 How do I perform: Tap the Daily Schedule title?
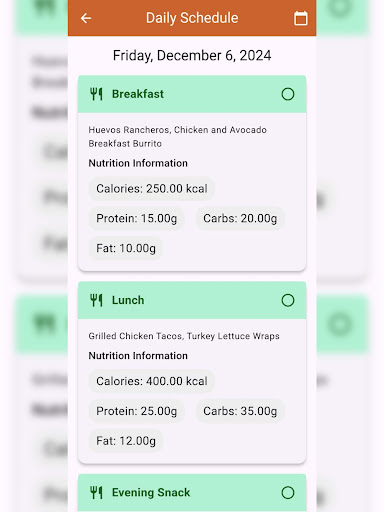pyautogui.click(x=192, y=18)
